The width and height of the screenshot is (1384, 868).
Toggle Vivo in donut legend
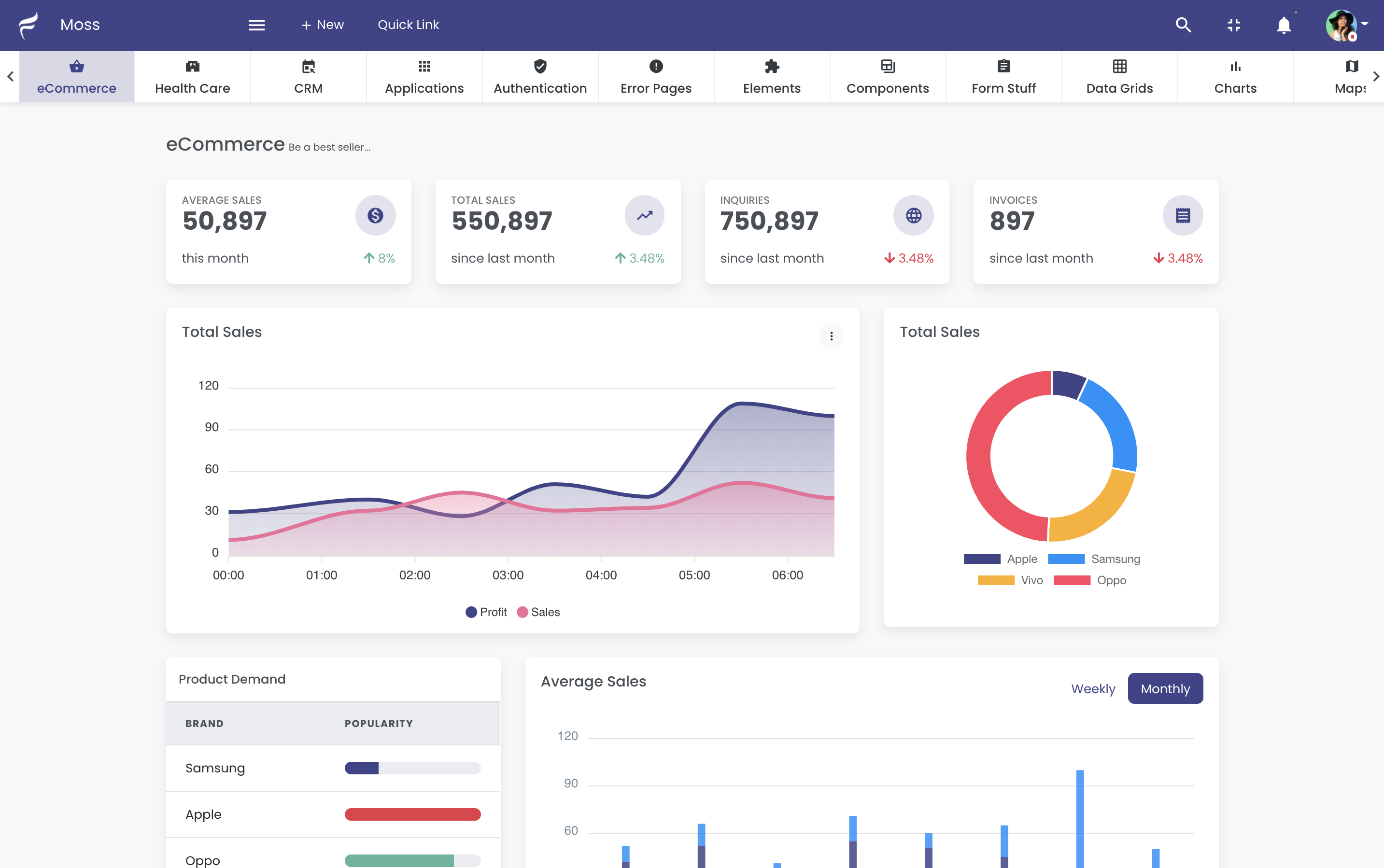tap(1010, 580)
